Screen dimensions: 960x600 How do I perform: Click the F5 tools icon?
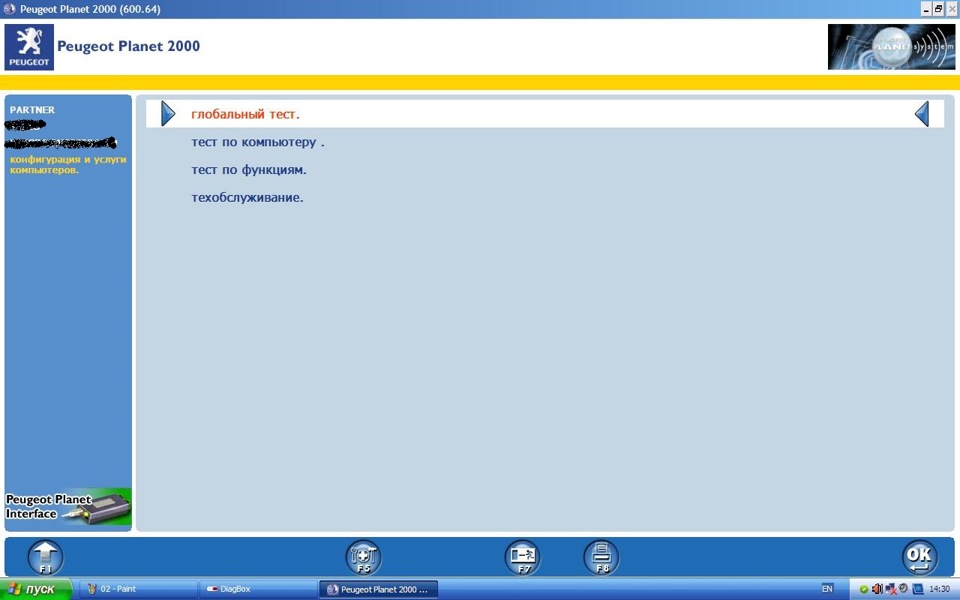tap(364, 558)
